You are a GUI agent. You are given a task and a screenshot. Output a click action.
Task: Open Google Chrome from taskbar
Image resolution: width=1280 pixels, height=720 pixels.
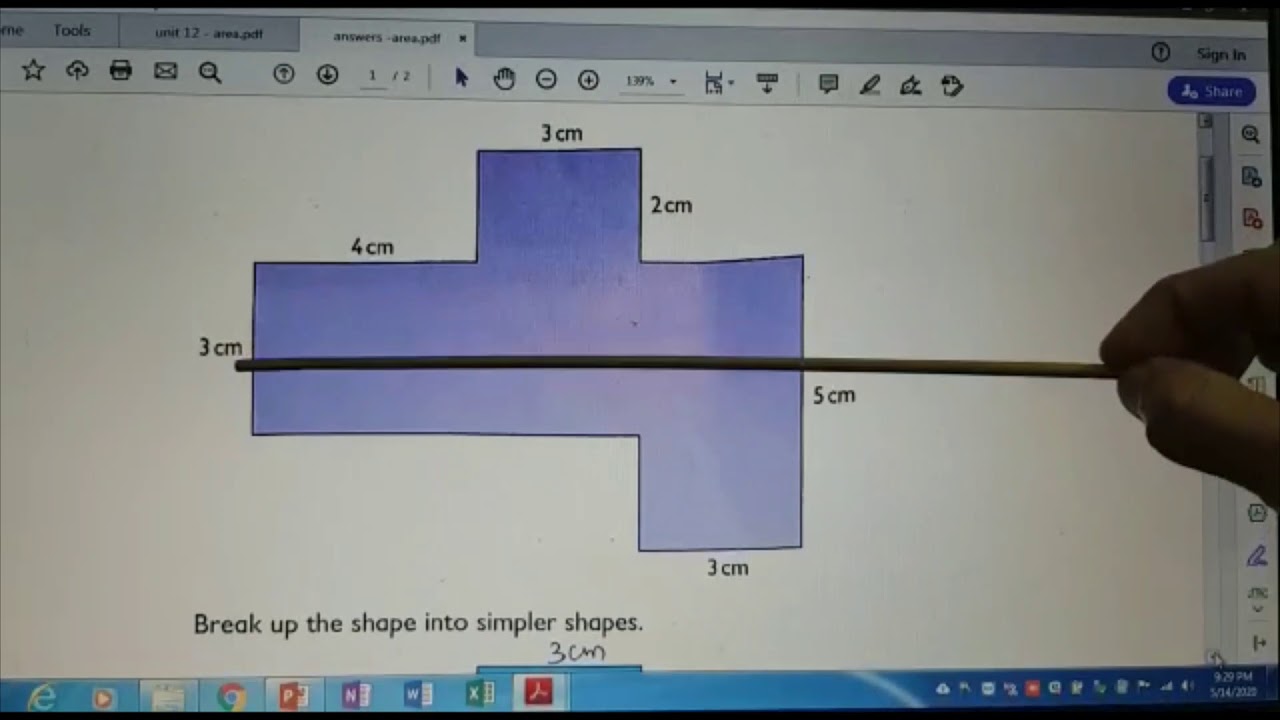tap(231, 696)
